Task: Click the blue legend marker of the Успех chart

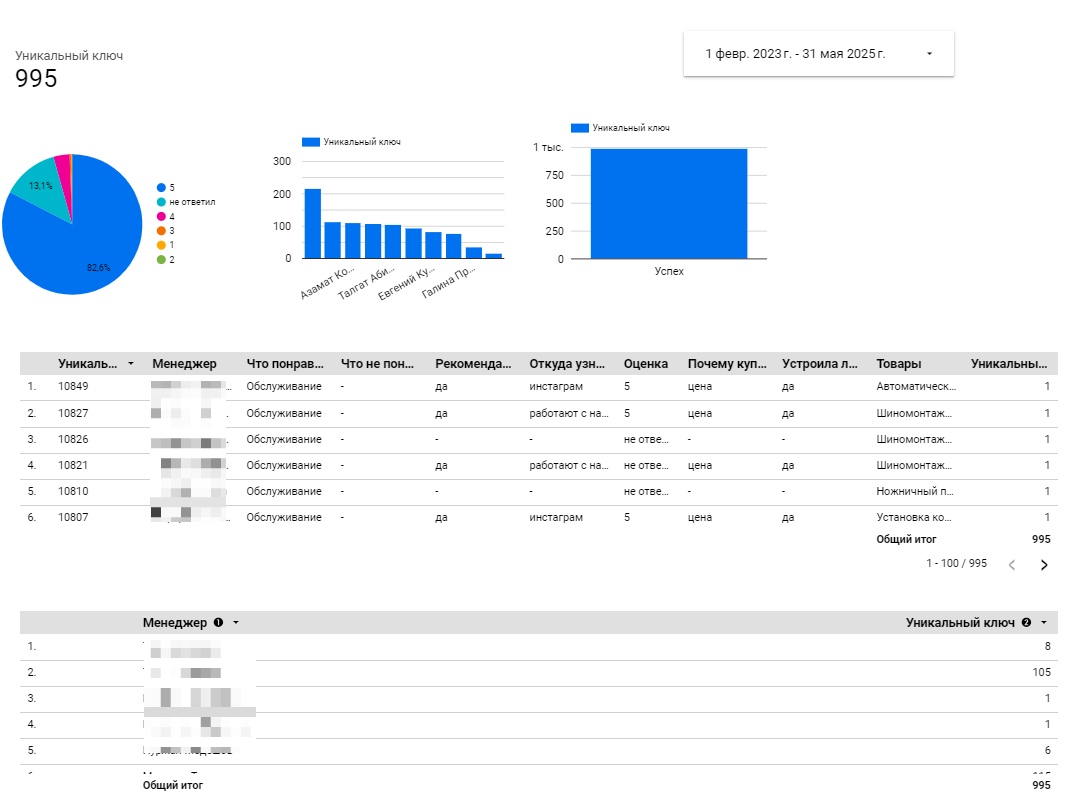Action: click(x=579, y=128)
